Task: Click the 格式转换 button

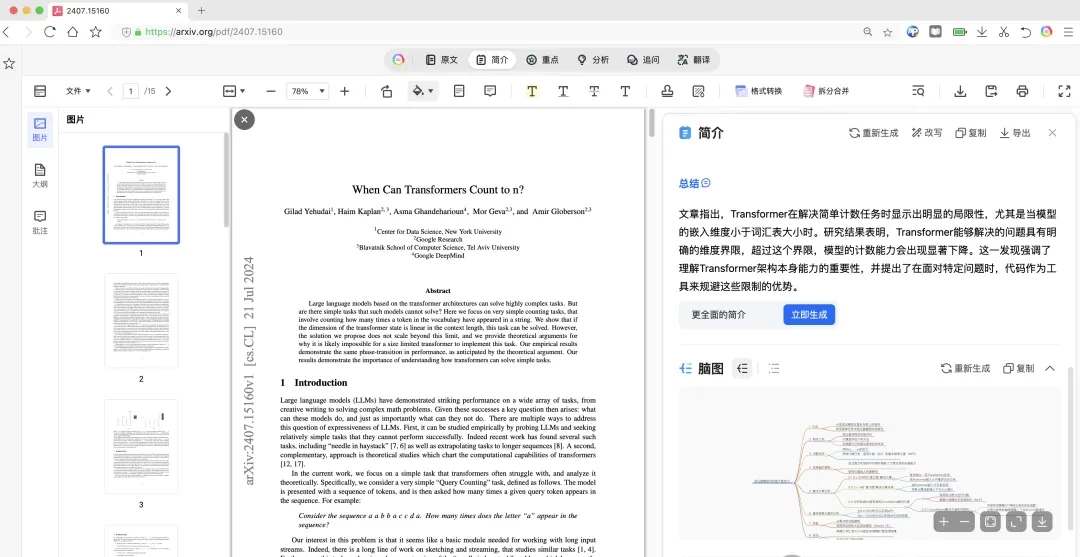Action: pos(758,91)
